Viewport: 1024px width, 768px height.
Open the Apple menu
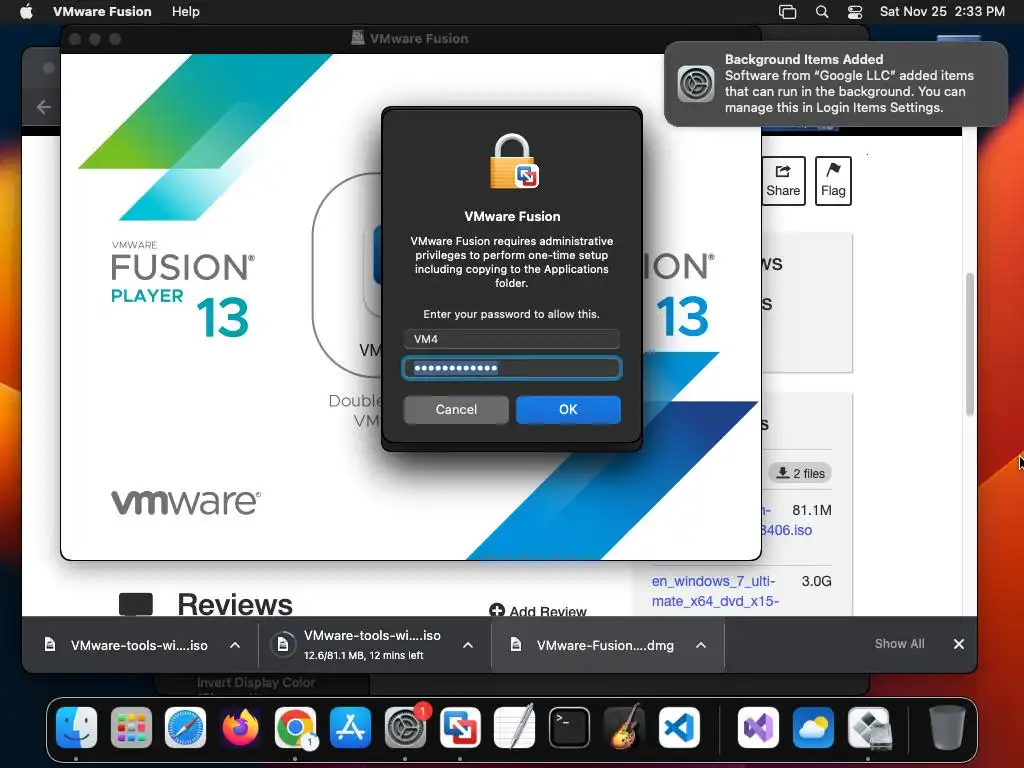point(26,11)
